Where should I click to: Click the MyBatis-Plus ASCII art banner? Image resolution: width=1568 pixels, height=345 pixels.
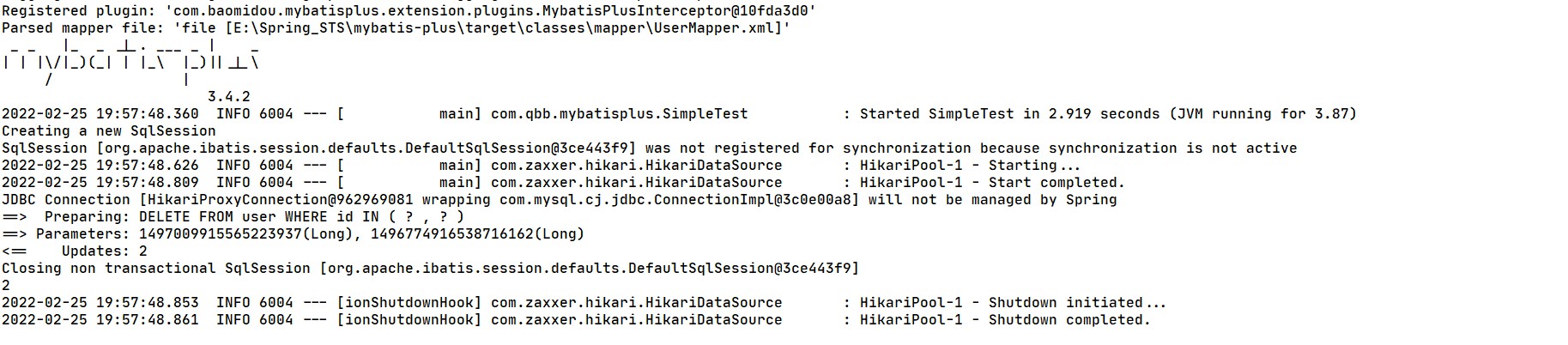130,62
